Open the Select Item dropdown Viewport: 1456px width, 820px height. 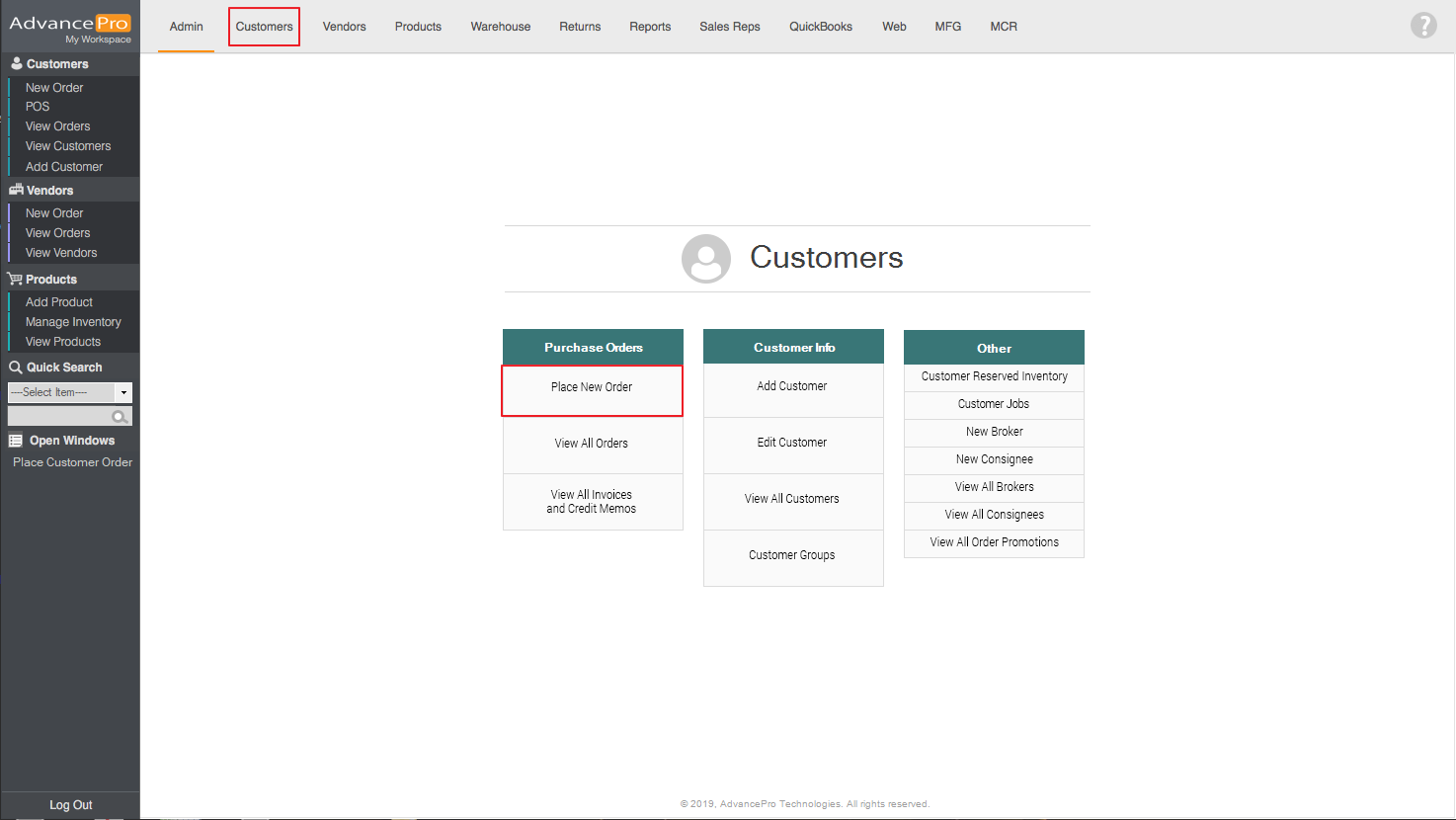click(x=123, y=392)
